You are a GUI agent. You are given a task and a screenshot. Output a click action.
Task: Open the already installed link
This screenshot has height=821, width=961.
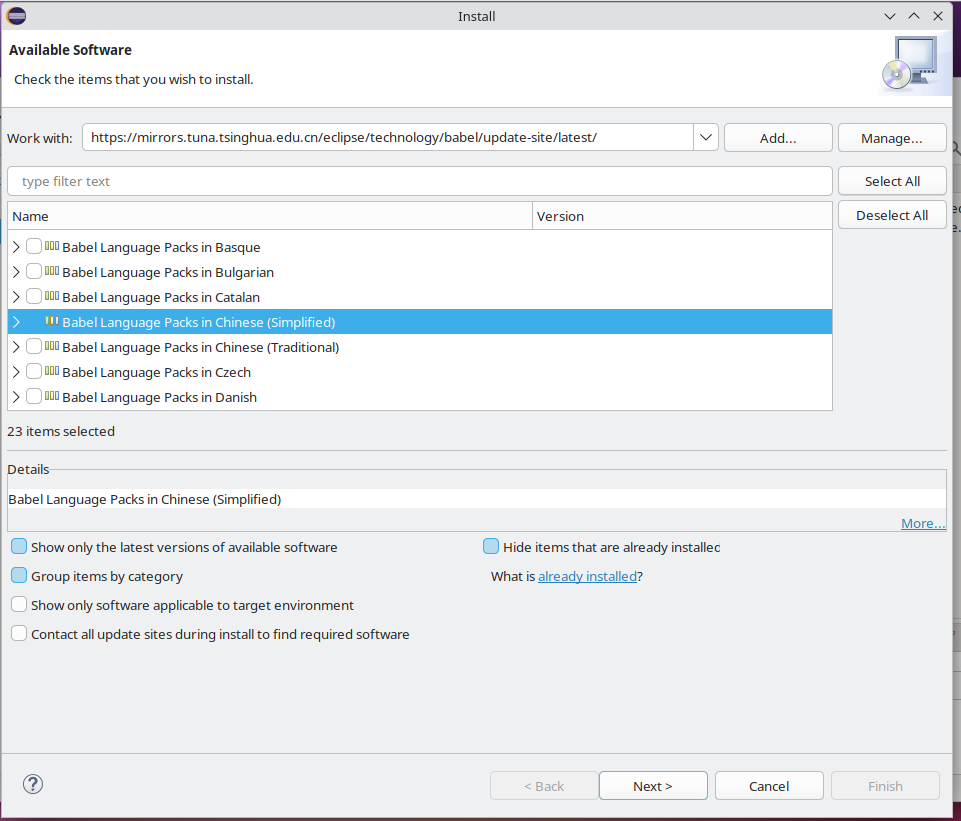pos(587,576)
